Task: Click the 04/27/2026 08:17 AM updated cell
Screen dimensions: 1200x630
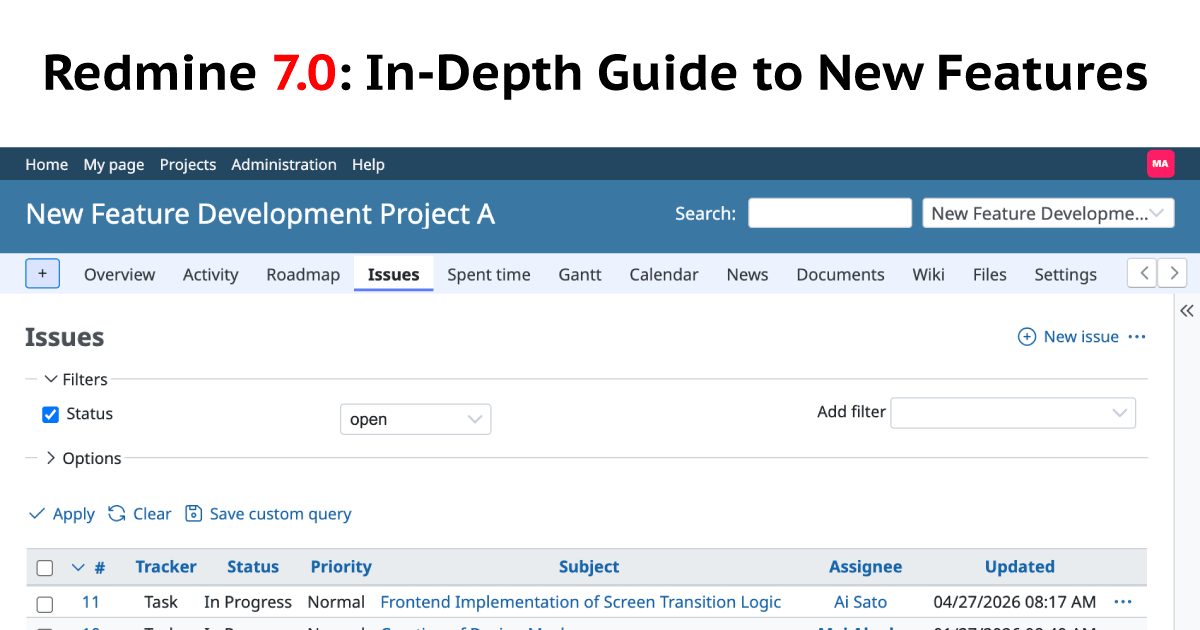Action: pos(1015,602)
